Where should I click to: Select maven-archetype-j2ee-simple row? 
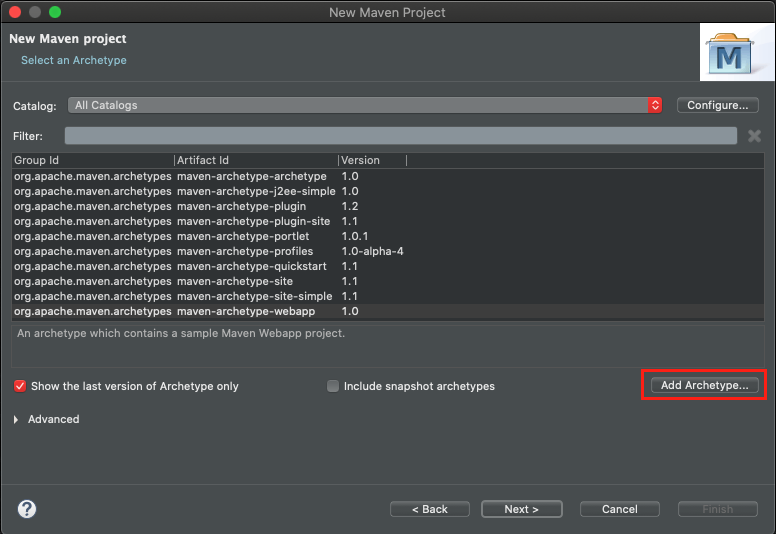388,191
